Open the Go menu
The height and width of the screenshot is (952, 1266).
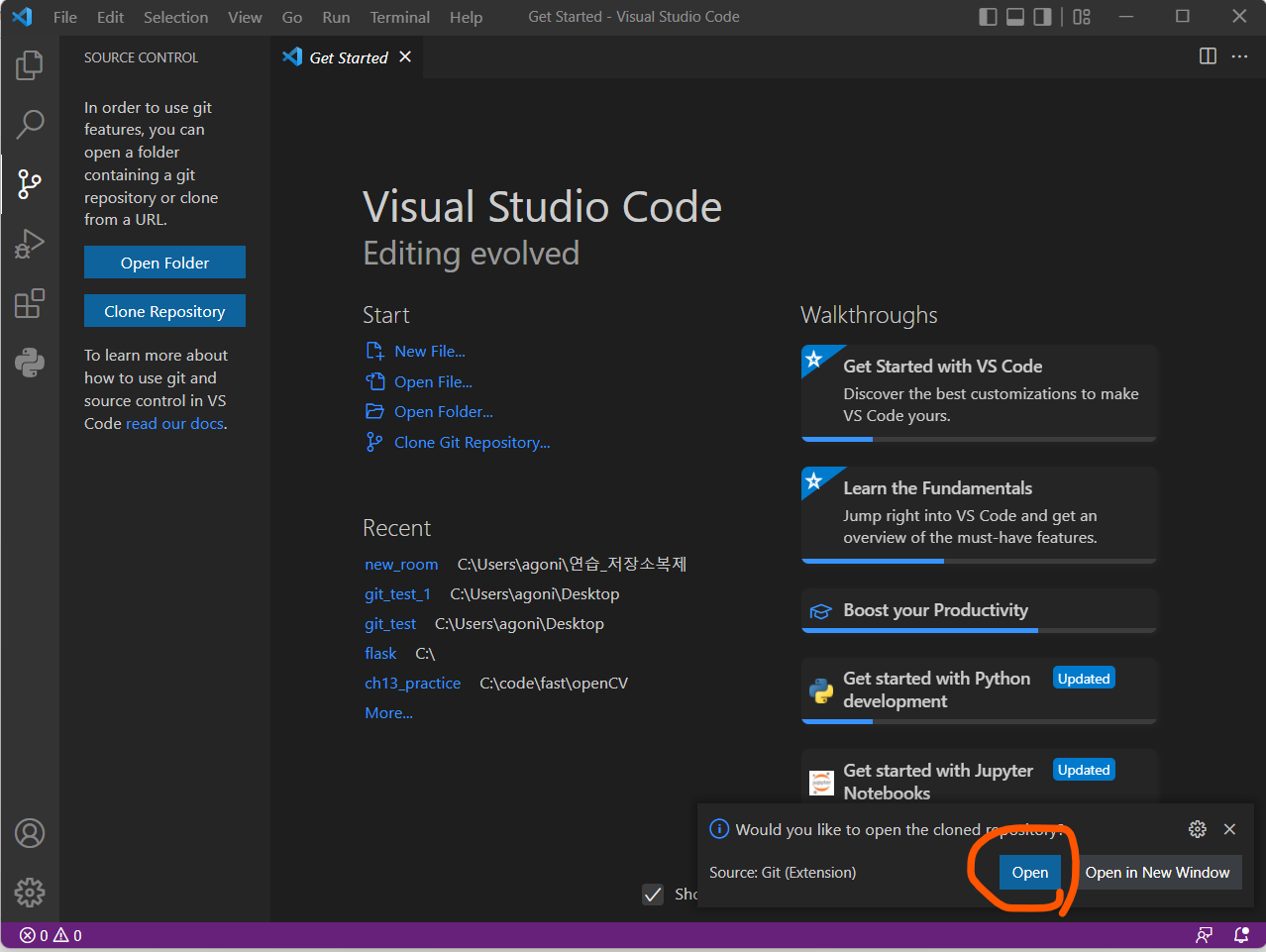tap(292, 17)
